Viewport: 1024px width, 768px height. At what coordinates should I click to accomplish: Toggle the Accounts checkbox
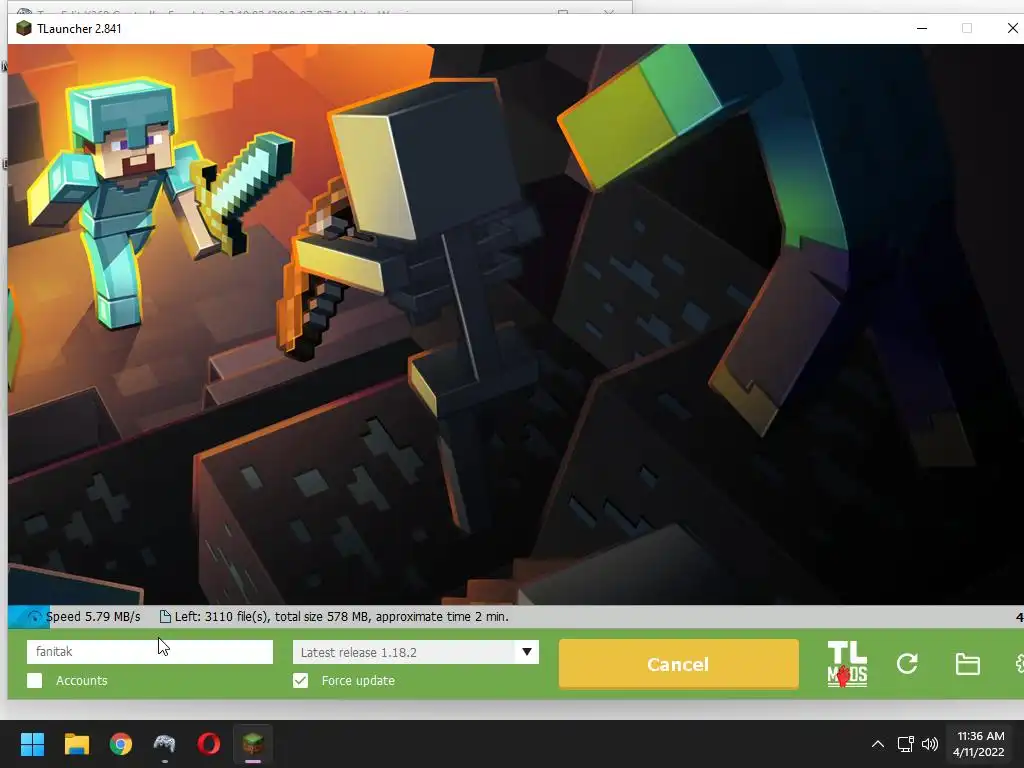[x=35, y=680]
